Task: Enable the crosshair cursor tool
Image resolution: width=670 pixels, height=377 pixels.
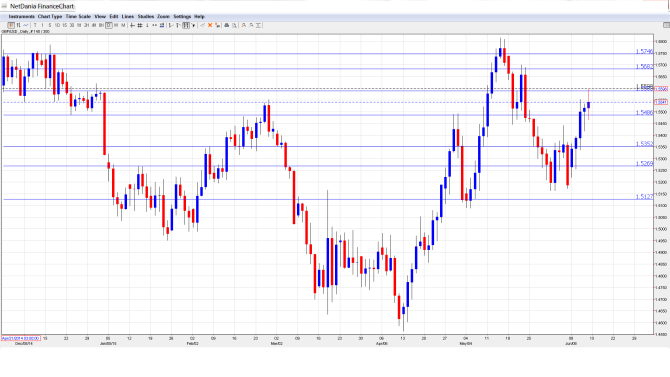Action: point(132,25)
